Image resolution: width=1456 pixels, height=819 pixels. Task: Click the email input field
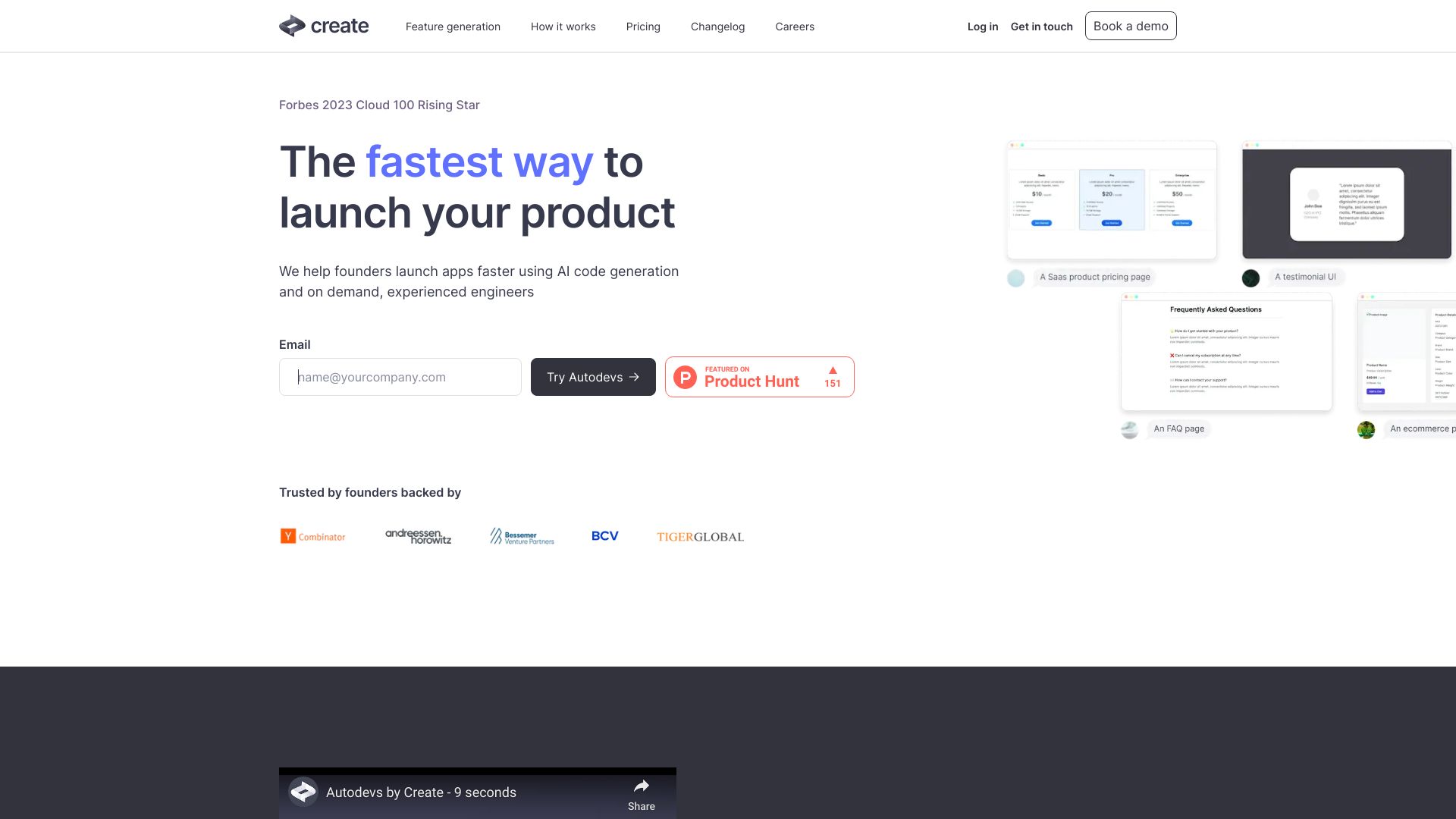pos(400,376)
